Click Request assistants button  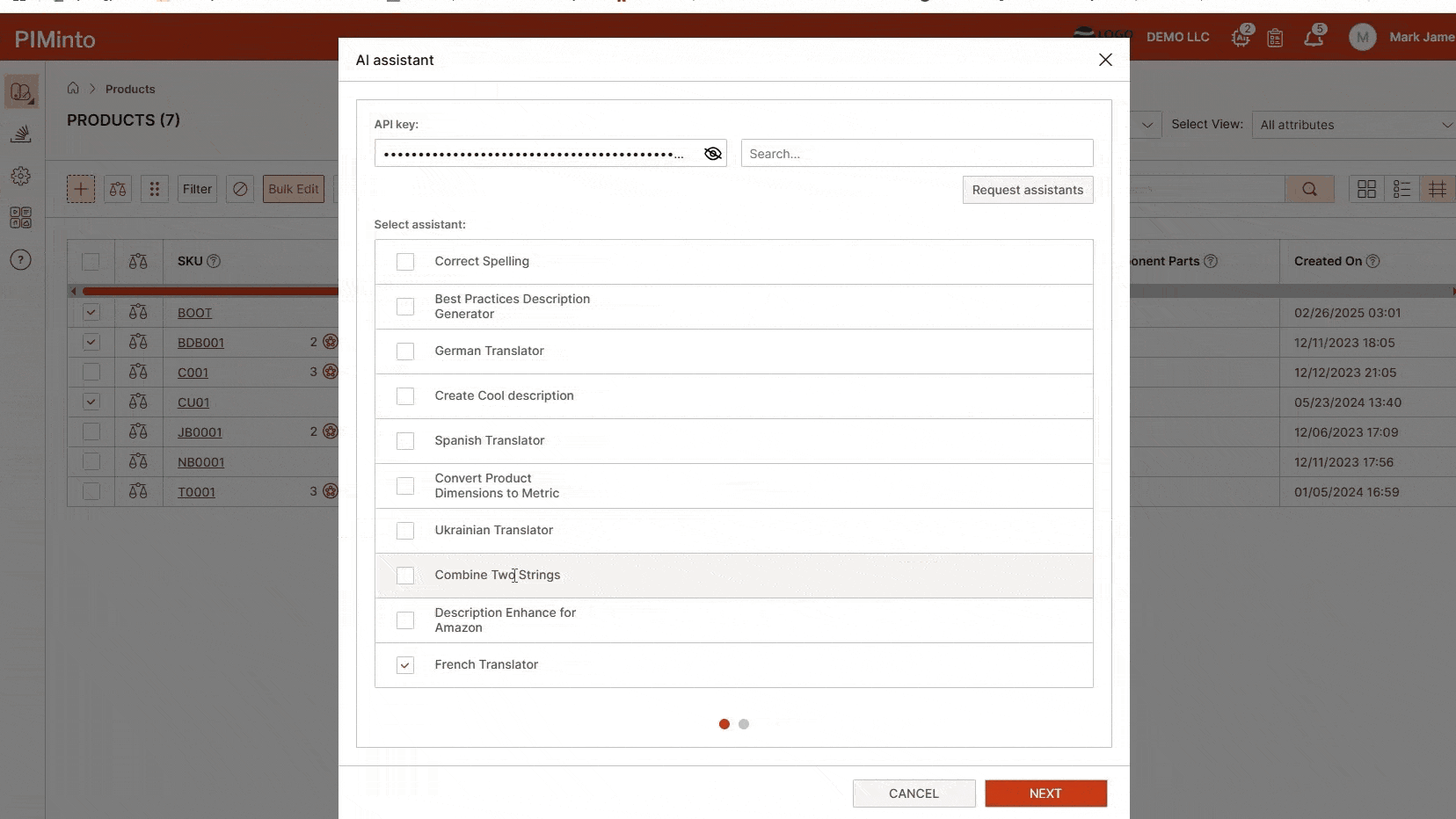tap(1028, 190)
